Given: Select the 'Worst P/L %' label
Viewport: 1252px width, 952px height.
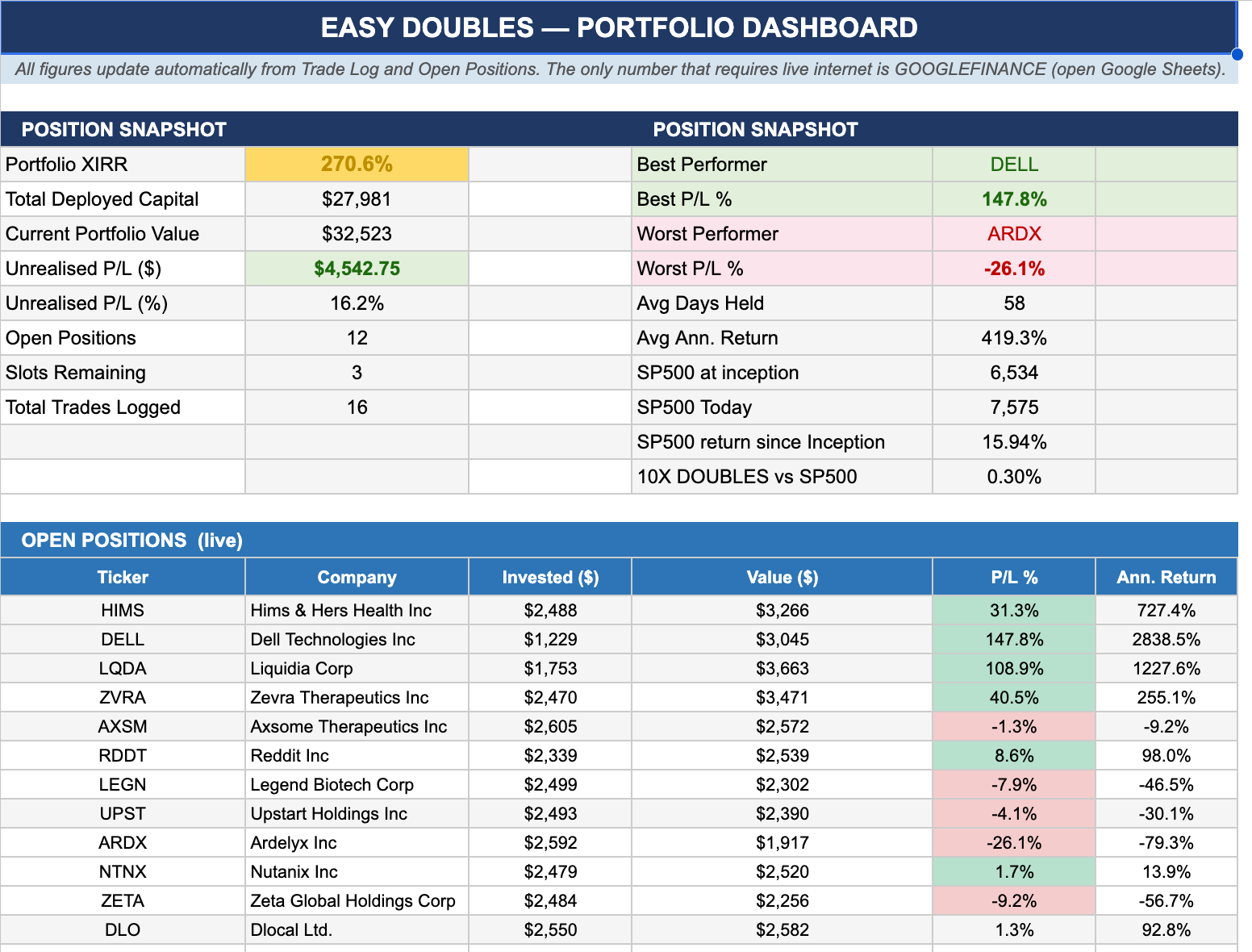Looking at the screenshot, I should click(782, 269).
